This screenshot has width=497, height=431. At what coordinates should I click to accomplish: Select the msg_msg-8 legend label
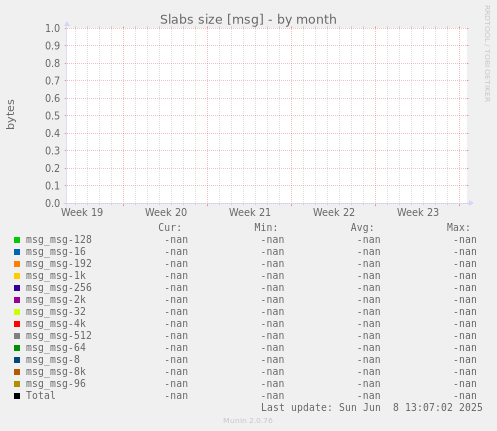(x=53, y=360)
